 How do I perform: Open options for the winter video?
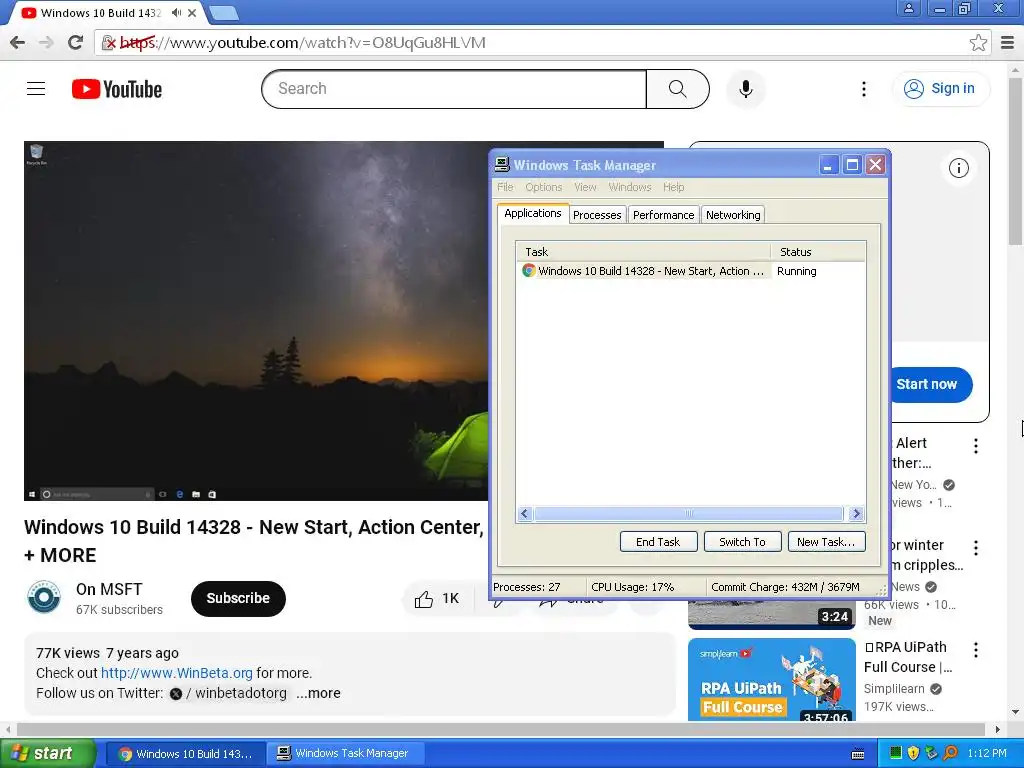point(976,548)
